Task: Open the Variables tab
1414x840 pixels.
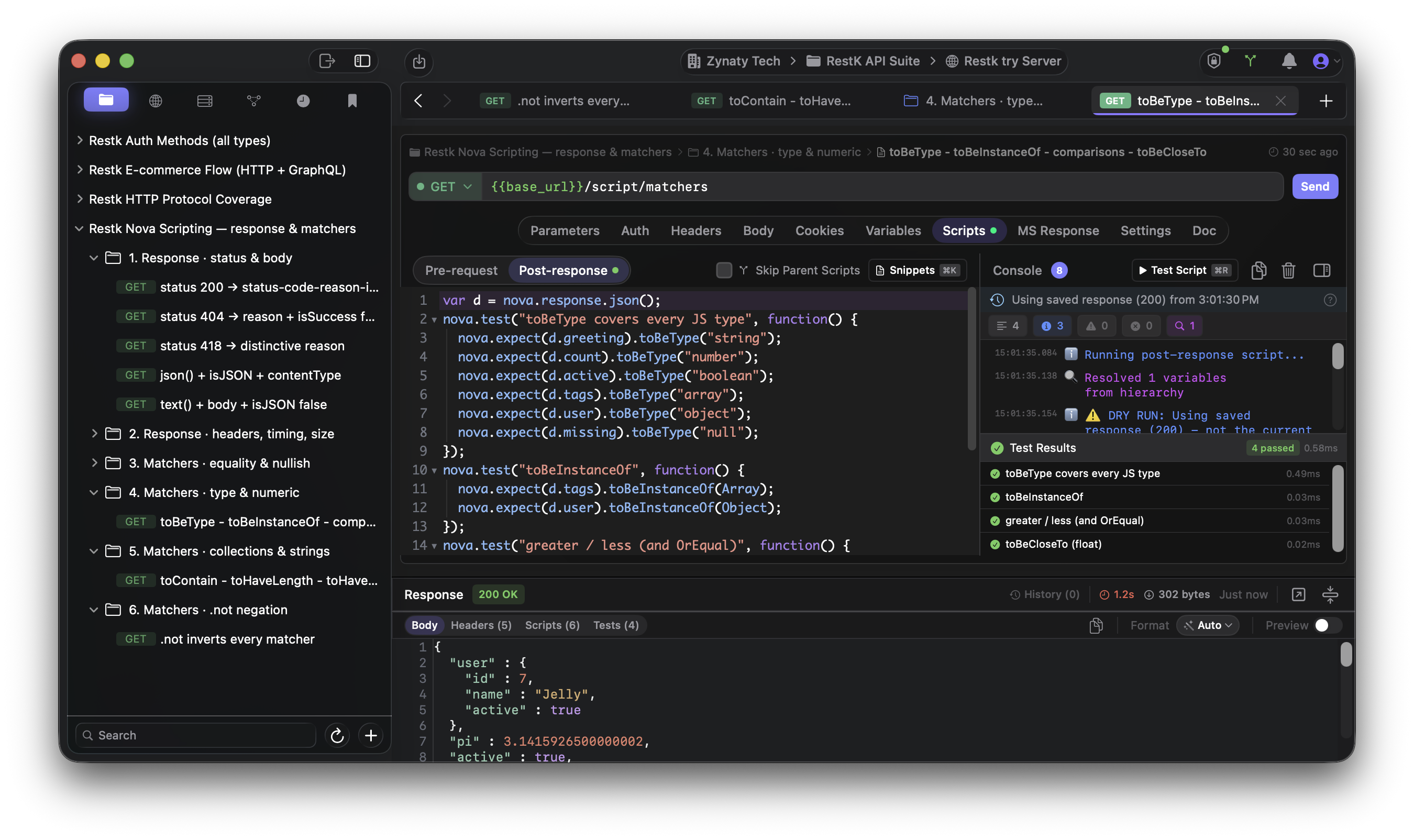Action: pos(893,230)
